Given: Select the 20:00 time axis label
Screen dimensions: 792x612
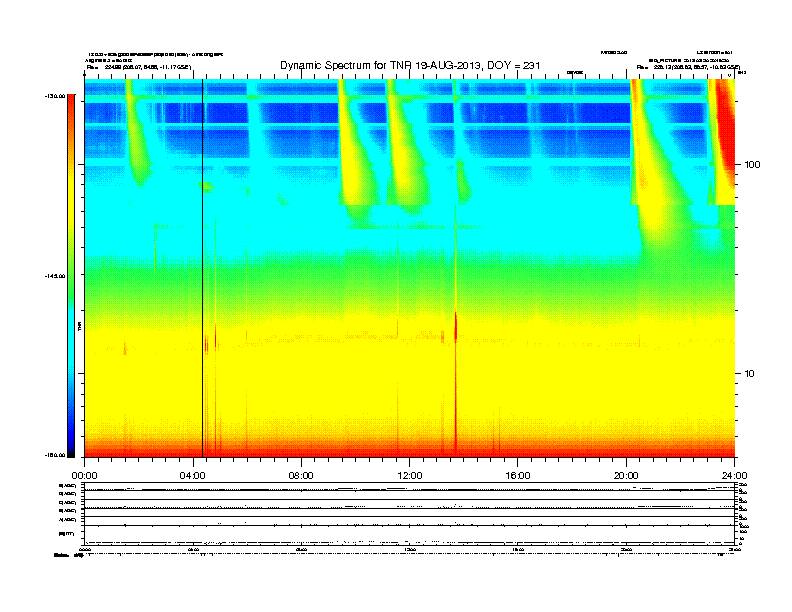Looking at the screenshot, I should coord(626,476).
